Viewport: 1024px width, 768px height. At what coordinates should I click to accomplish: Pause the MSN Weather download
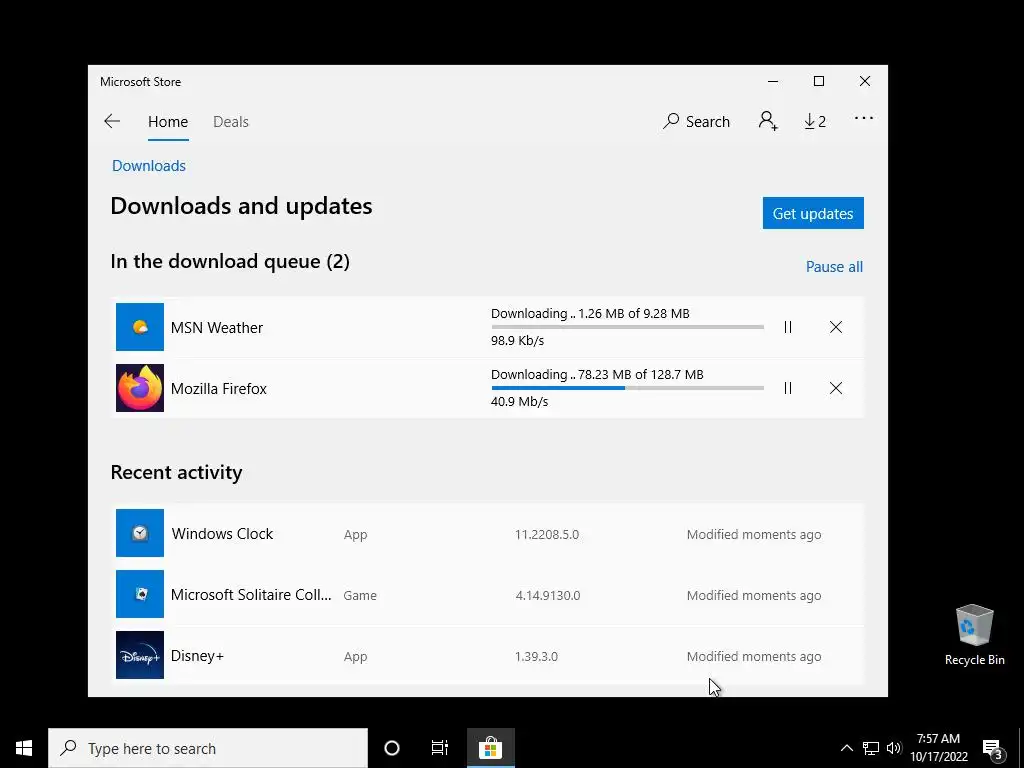click(x=788, y=327)
